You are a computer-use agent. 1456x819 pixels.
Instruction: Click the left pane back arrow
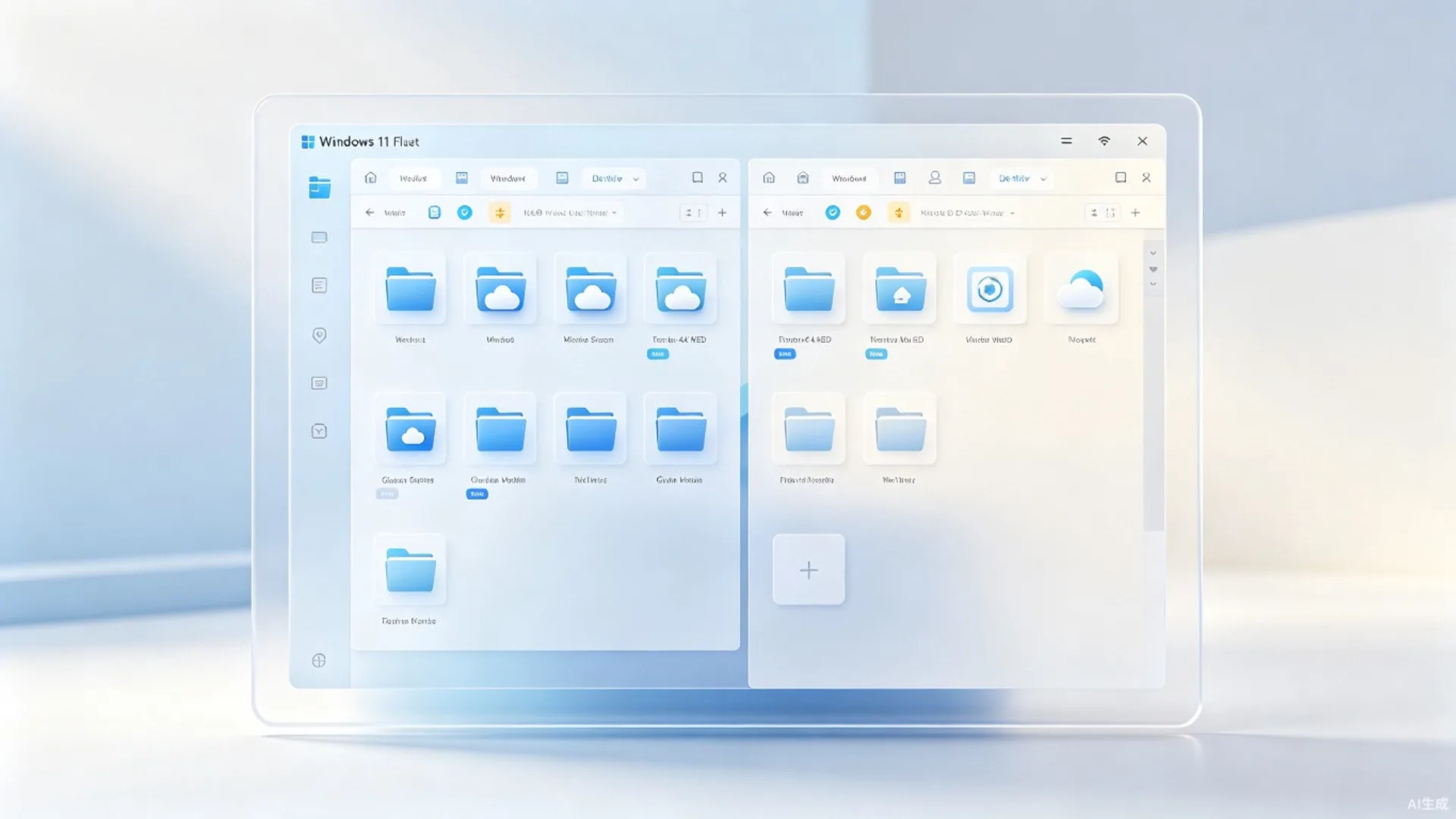369,212
